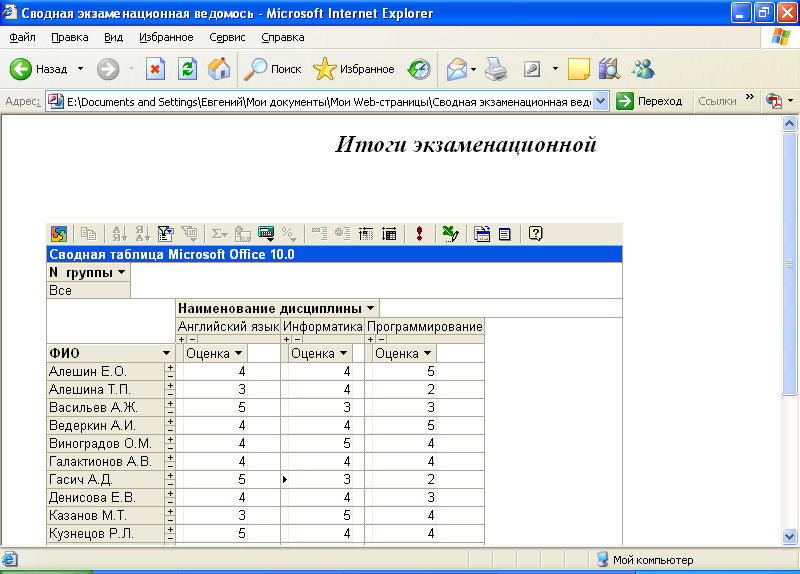The width and height of the screenshot is (800, 574).
Task: Click the Переход go button
Action: tap(649, 101)
